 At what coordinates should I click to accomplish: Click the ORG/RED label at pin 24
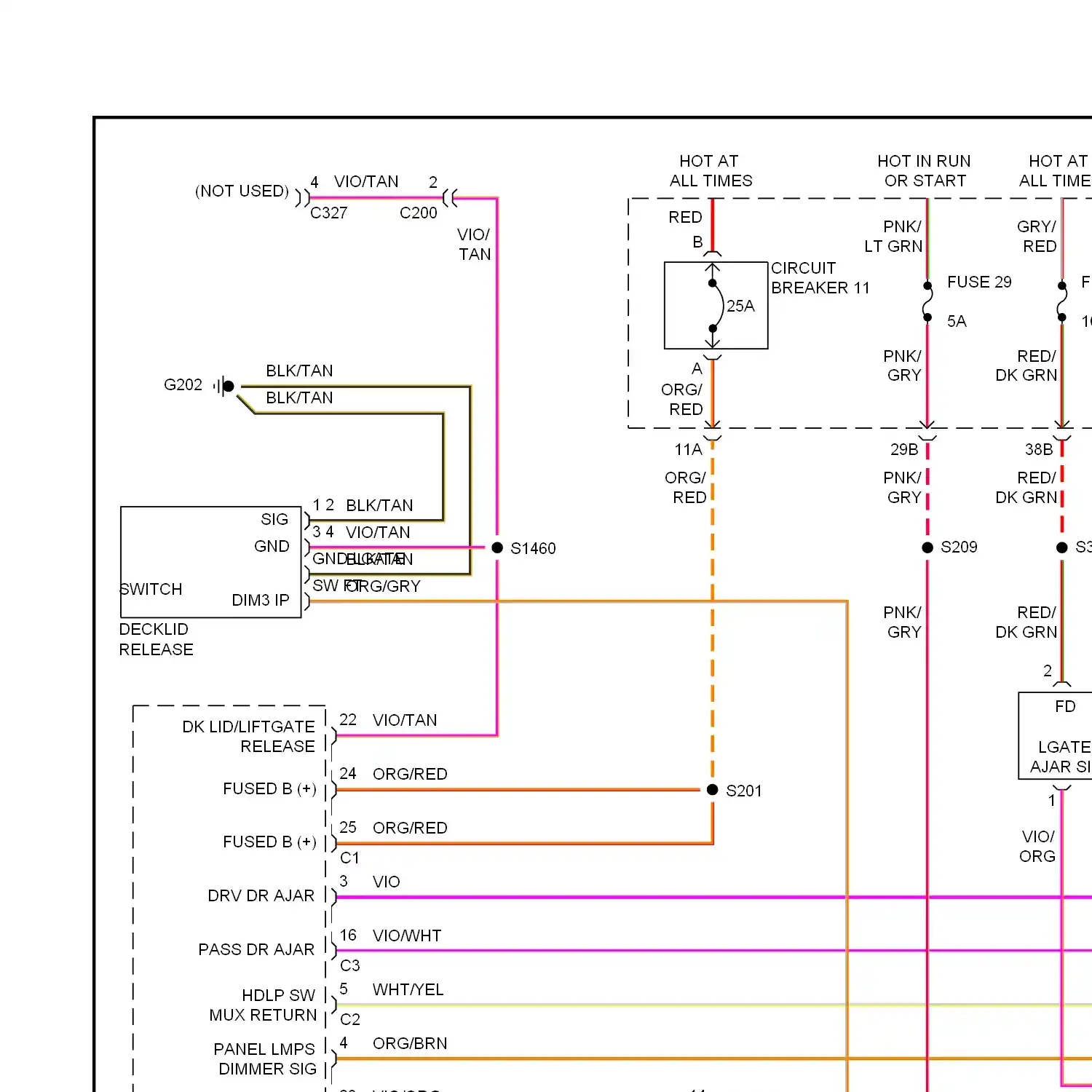[x=410, y=774]
